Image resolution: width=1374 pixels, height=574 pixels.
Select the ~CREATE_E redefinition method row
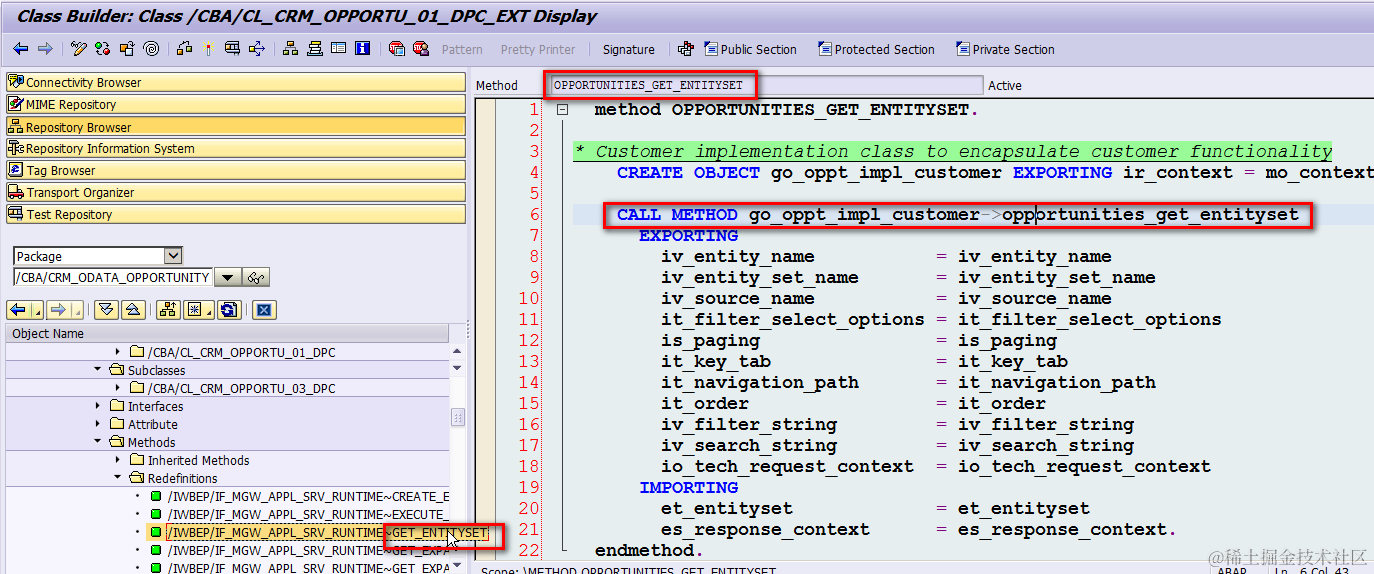coord(307,496)
